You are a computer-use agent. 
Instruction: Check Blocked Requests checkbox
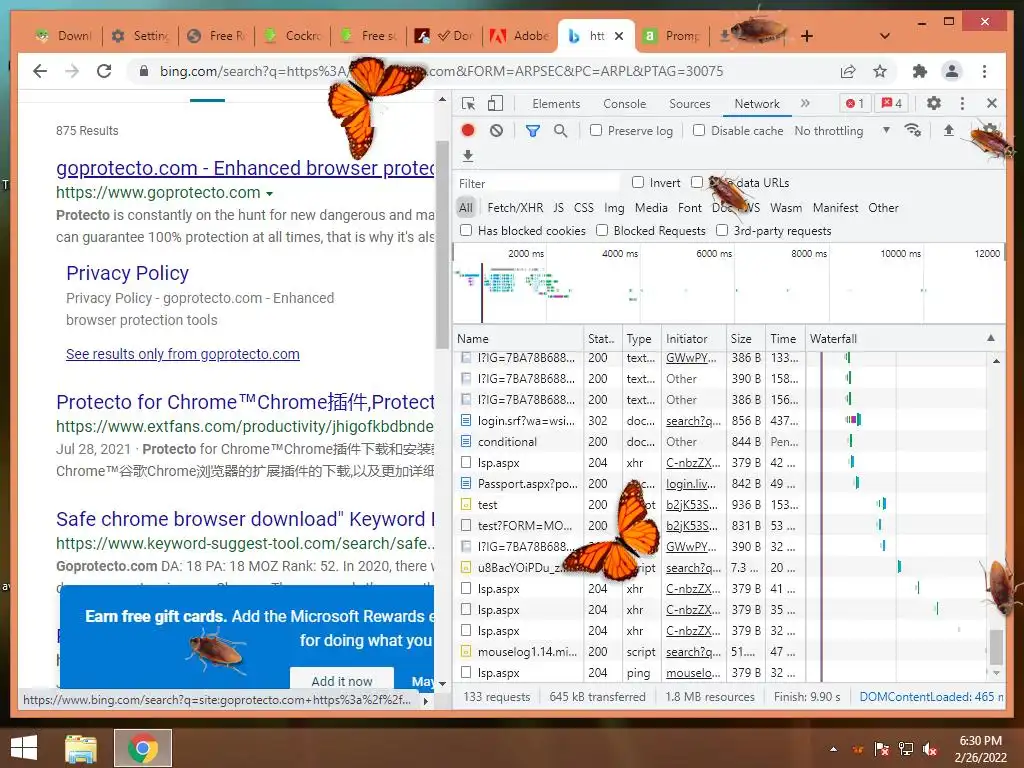[x=602, y=230]
